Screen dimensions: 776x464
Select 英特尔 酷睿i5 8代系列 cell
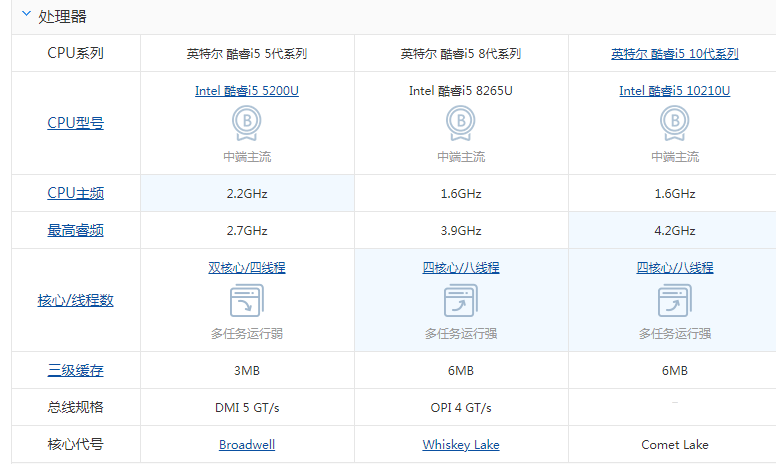(461, 53)
